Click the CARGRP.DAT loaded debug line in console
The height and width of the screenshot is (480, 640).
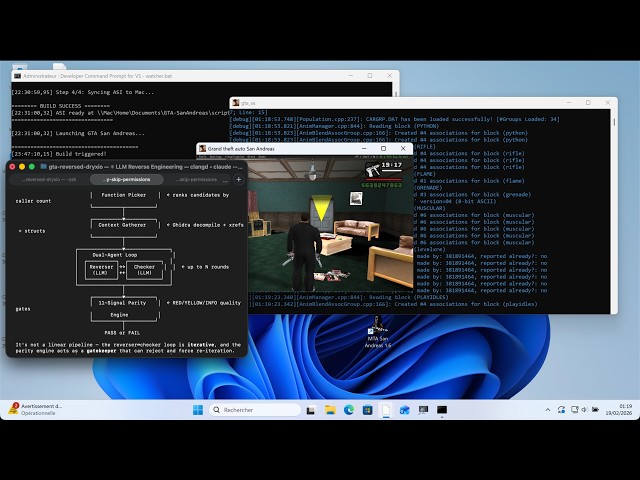tap(394, 119)
